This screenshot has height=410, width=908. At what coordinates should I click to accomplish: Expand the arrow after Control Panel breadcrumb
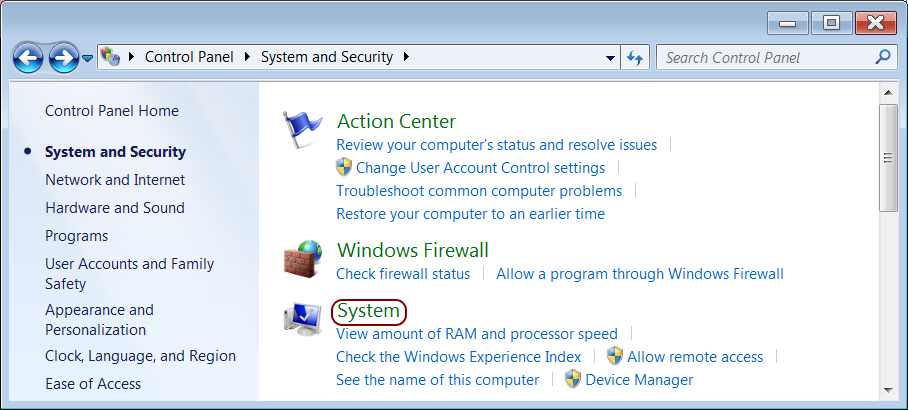pos(248,57)
